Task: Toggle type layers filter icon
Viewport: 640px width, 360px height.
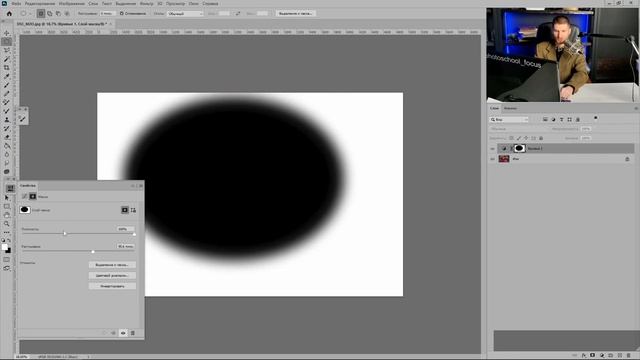Action: [561, 120]
